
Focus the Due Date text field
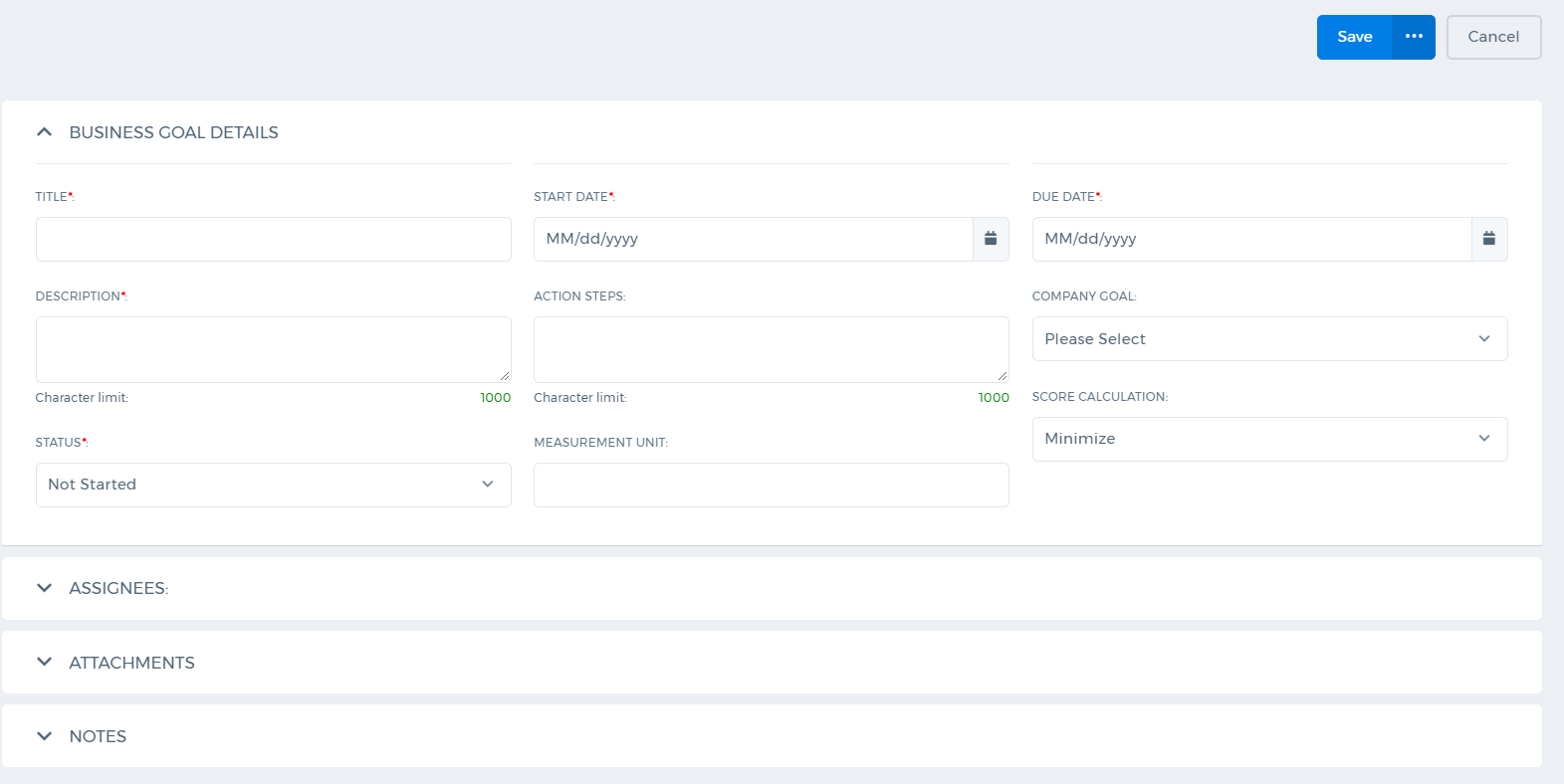(x=1252, y=239)
